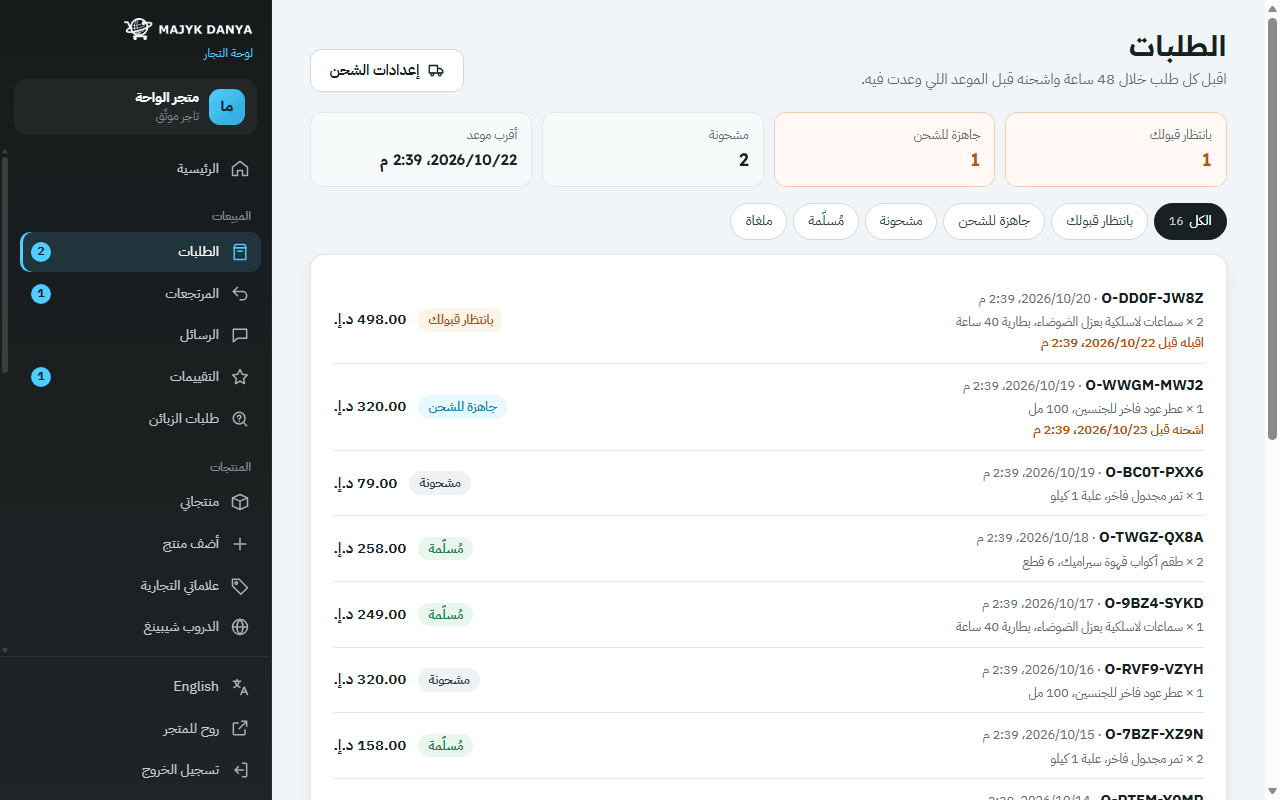The width and height of the screenshot is (1280, 800).
Task: Click the متجر الواحة store avatar
Action: (227, 107)
